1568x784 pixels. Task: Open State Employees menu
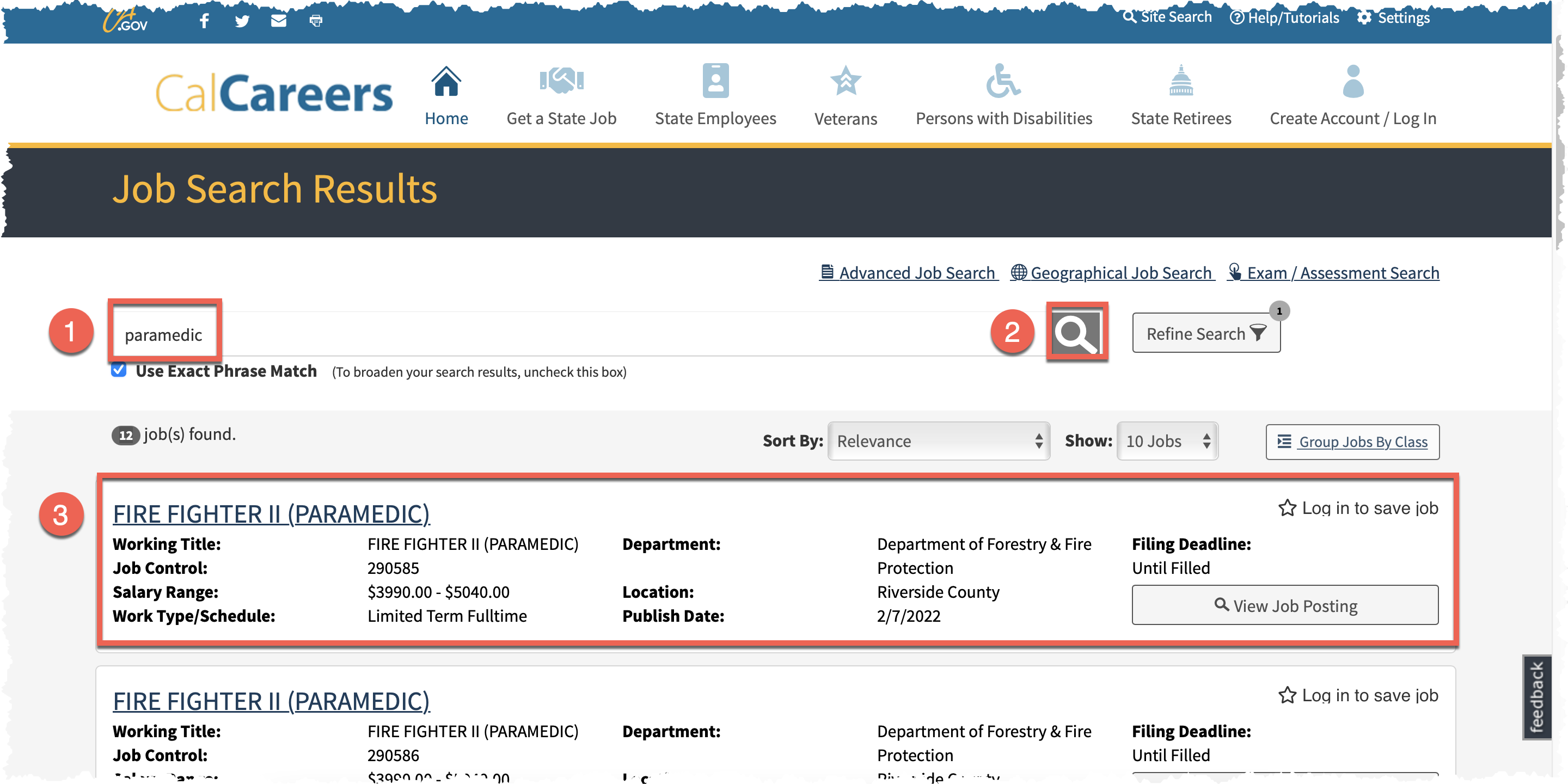[715, 118]
